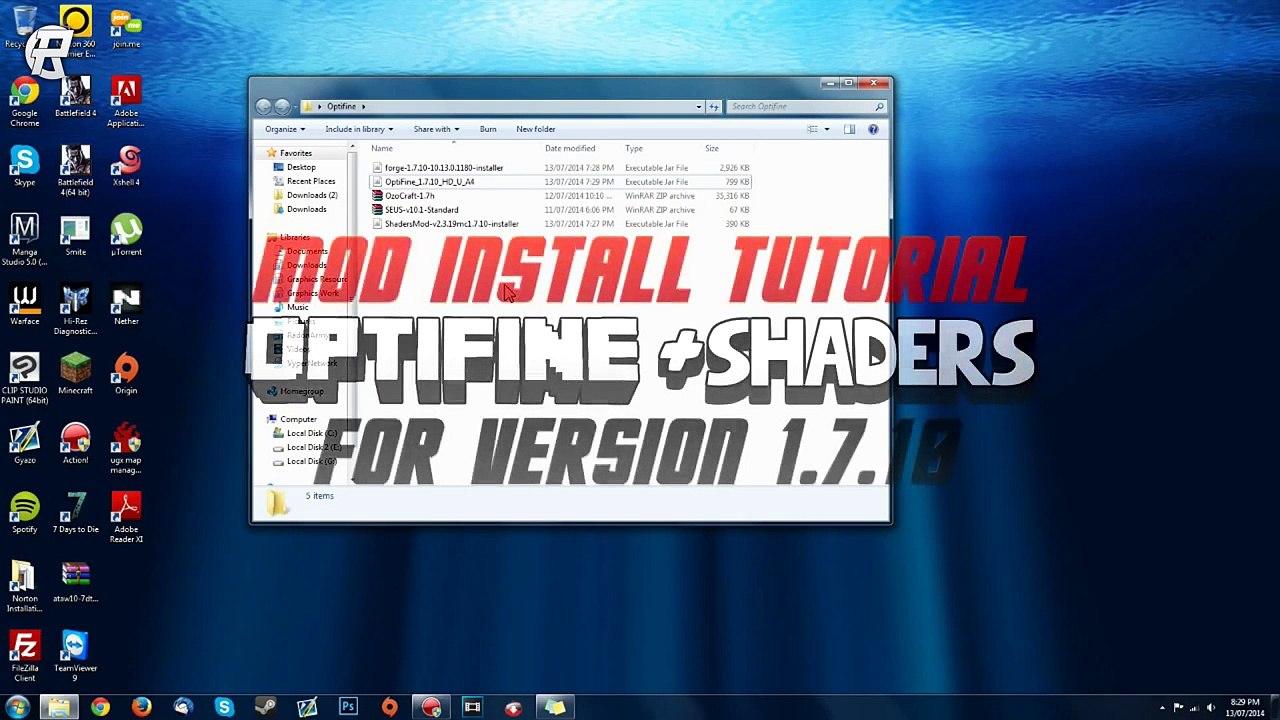Open the join.me desktop icon
This screenshot has height=720, width=1280.
pyautogui.click(x=126, y=28)
